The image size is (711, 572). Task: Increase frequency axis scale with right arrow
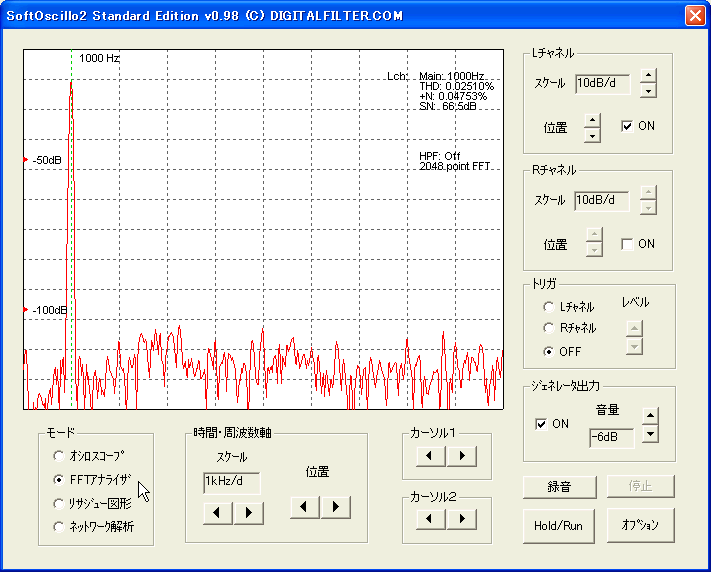tap(248, 513)
